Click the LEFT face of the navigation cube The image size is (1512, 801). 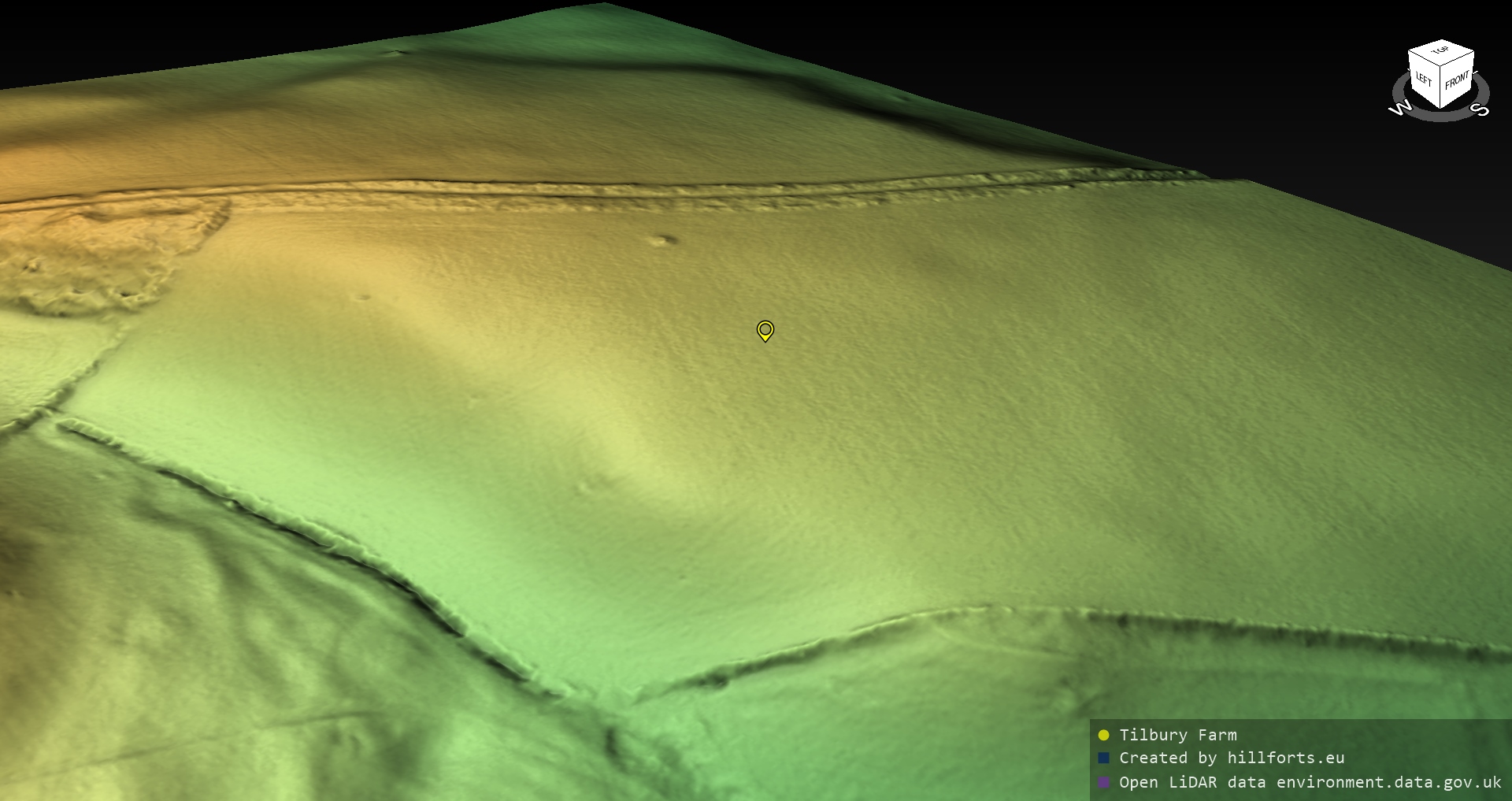coord(1424,80)
